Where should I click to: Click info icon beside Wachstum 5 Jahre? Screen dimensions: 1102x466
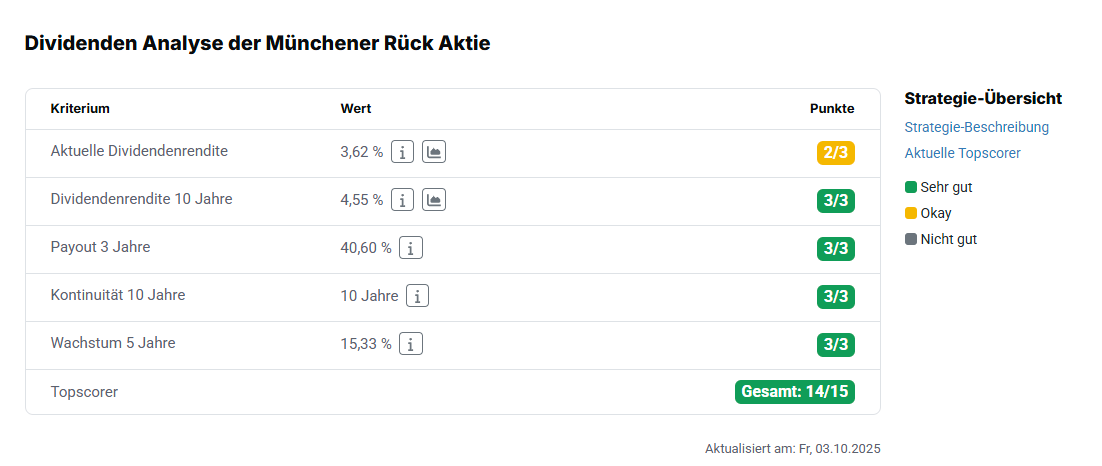pos(411,344)
